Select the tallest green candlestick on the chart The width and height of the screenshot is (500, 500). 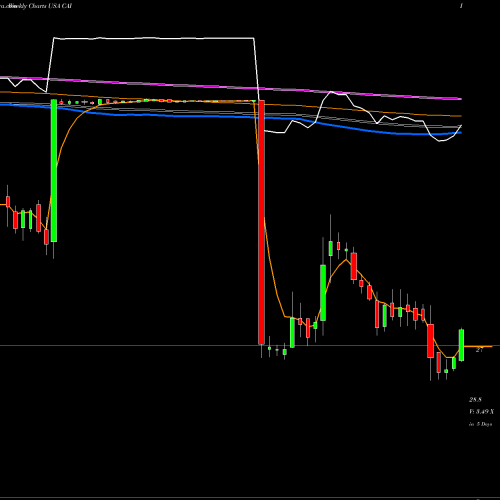(54, 170)
